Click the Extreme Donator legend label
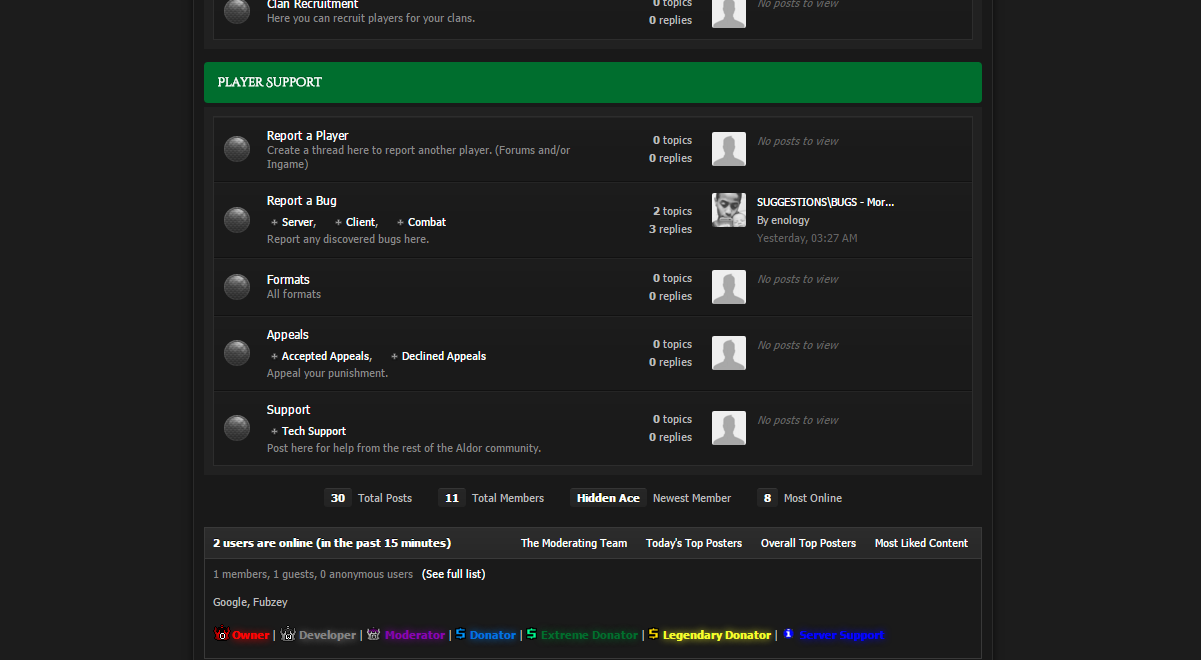Viewport: 1201px width, 660px height. coord(589,635)
